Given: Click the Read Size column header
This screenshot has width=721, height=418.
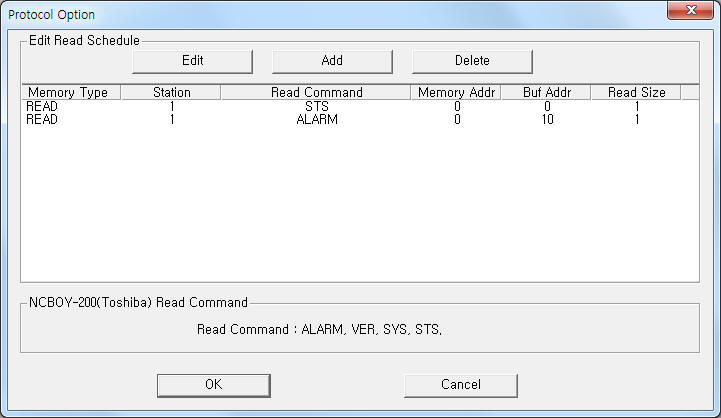Looking at the screenshot, I should pyautogui.click(x=636, y=92).
